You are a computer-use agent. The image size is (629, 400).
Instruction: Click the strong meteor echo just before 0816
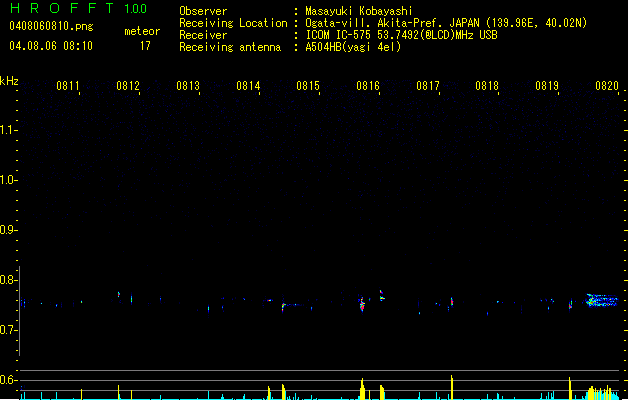click(362, 304)
